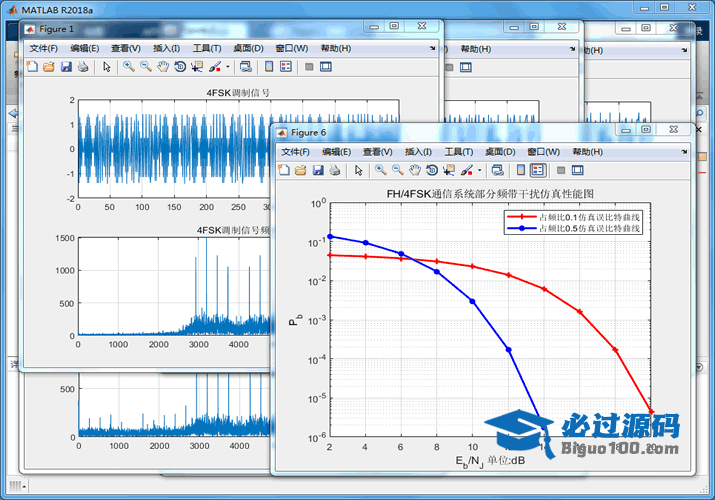Open brush color dropdown arrow in Figure 6
This screenshot has width=715, height=500.
pos(479,170)
